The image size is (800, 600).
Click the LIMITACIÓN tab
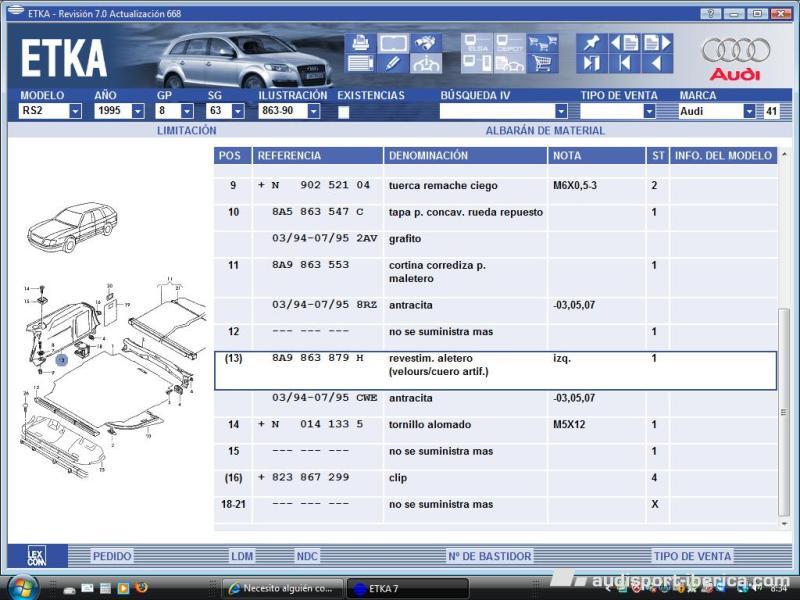click(x=187, y=131)
